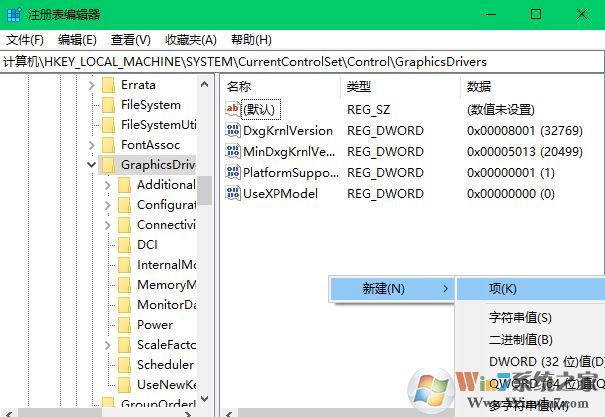Image resolution: width=605 pixels, height=417 pixels.
Task: Click the MonitorDa folder icon
Action: 124,305
